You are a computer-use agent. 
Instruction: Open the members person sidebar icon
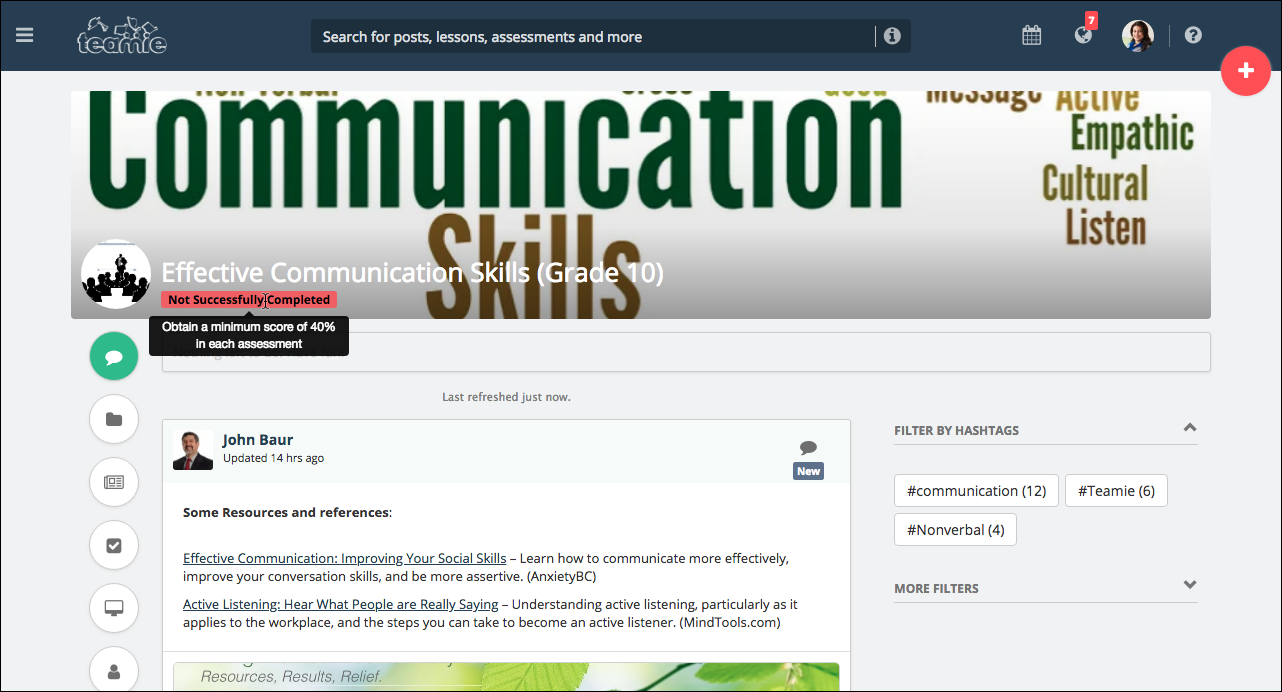(114, 671)
